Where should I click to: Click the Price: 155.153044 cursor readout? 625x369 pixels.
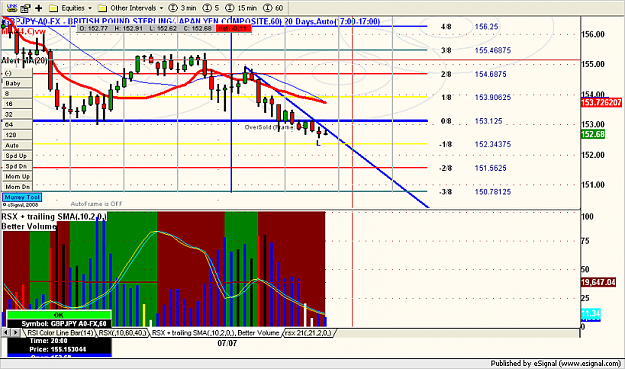click(x=57, y=349)
